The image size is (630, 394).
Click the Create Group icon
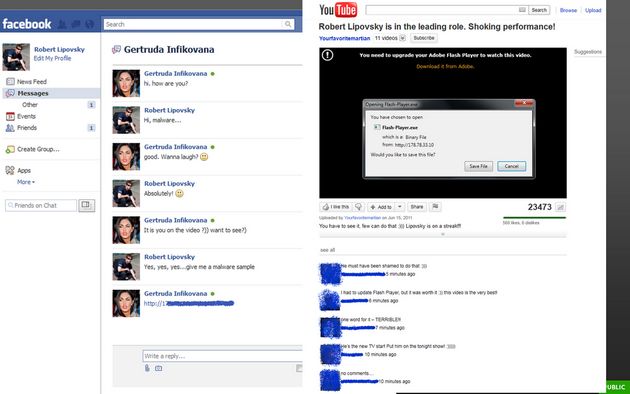coord(10,149)
